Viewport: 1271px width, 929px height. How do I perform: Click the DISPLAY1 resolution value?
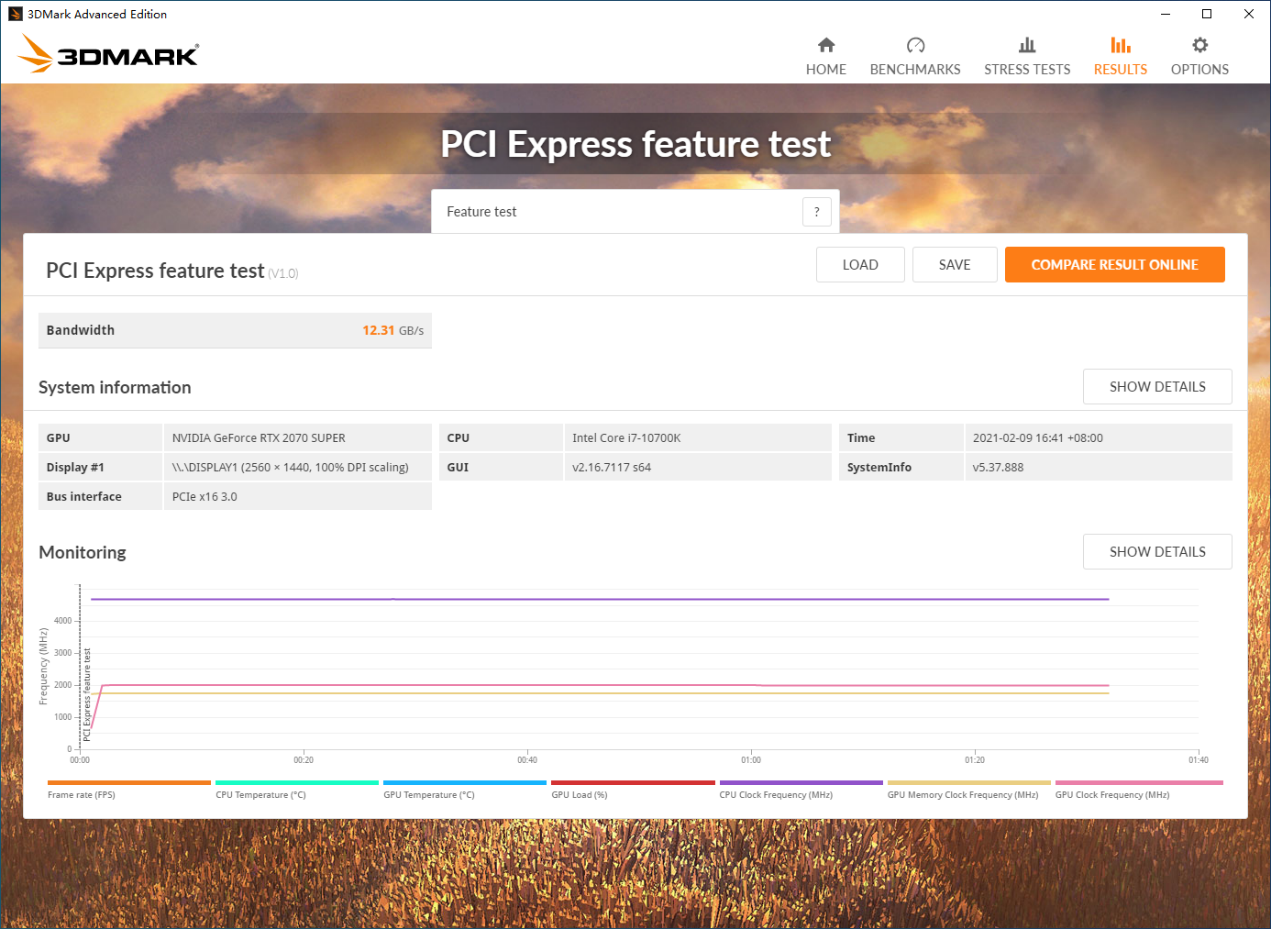(290, 467)
